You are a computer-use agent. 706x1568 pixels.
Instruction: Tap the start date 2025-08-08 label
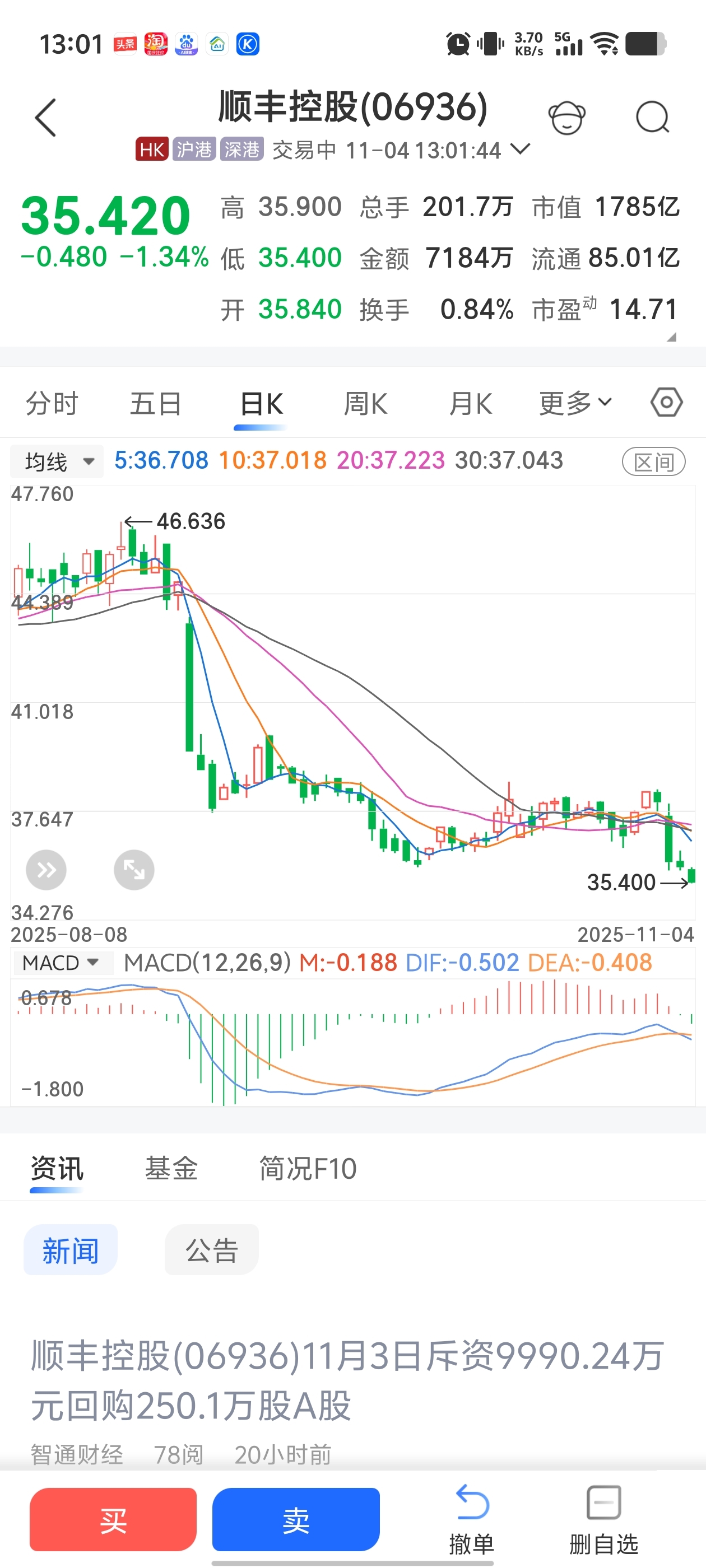69,934
